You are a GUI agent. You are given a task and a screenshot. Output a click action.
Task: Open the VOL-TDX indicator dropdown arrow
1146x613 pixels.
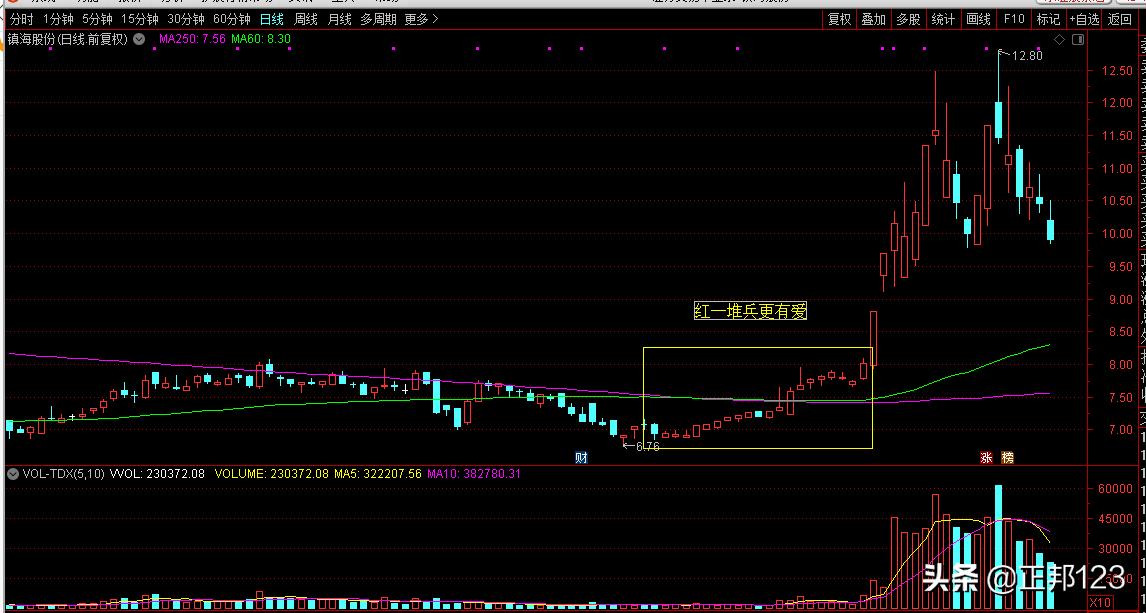point(12,473)
